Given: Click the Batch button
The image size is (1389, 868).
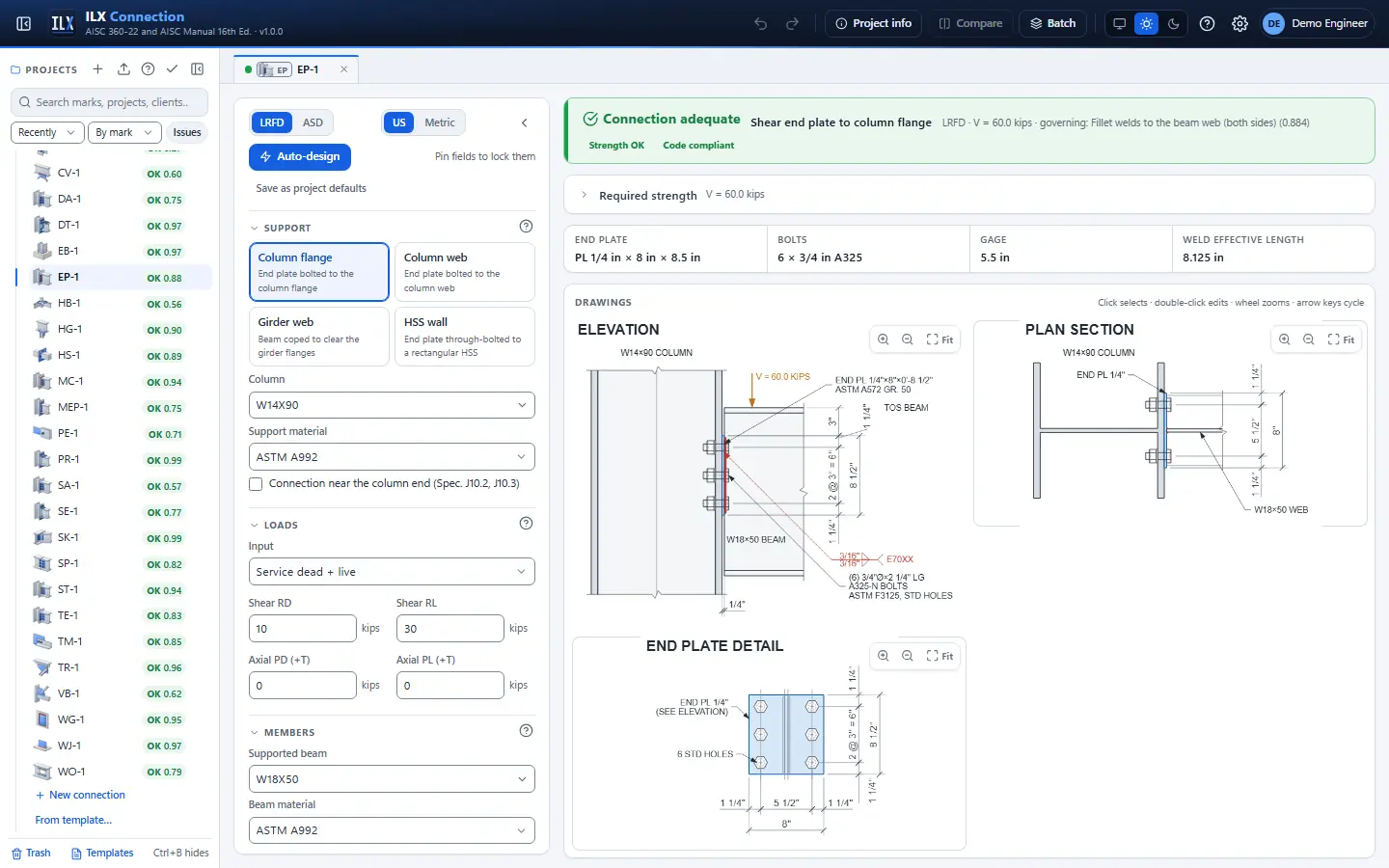Looking at the screenshot, I should point(1052,23).
